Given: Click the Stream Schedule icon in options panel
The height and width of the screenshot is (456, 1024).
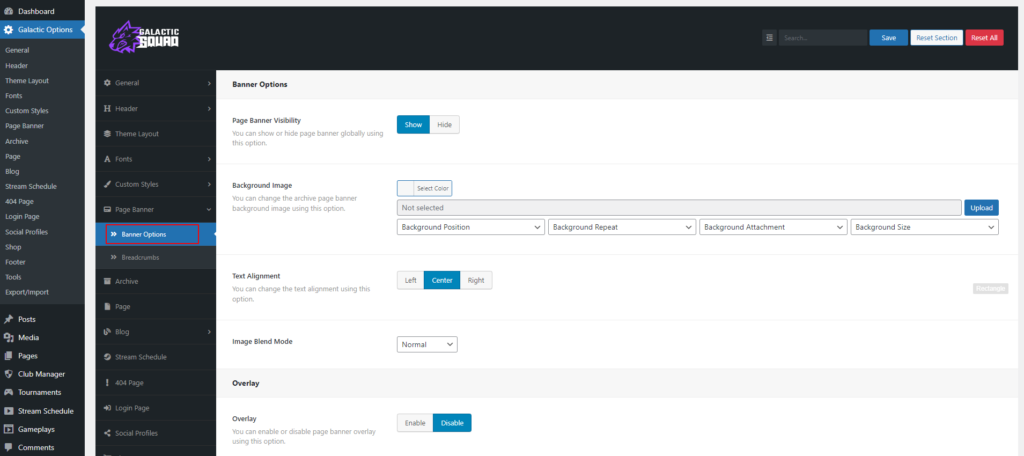Looking at the screenshot, I should point(108,357).
